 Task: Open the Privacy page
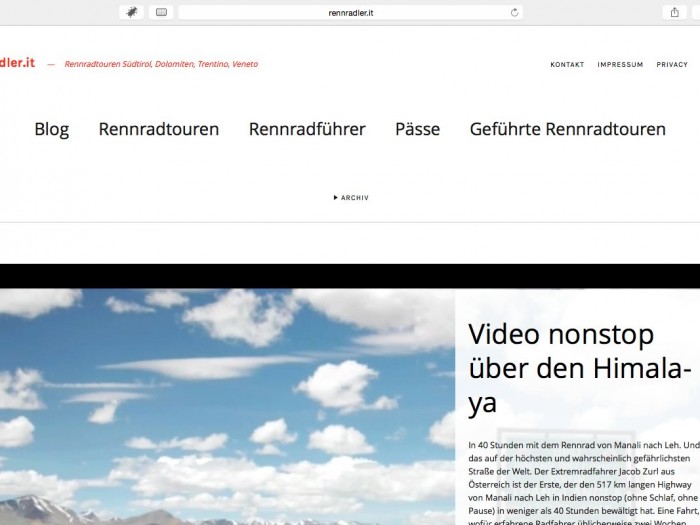click(x=672, y=64)
